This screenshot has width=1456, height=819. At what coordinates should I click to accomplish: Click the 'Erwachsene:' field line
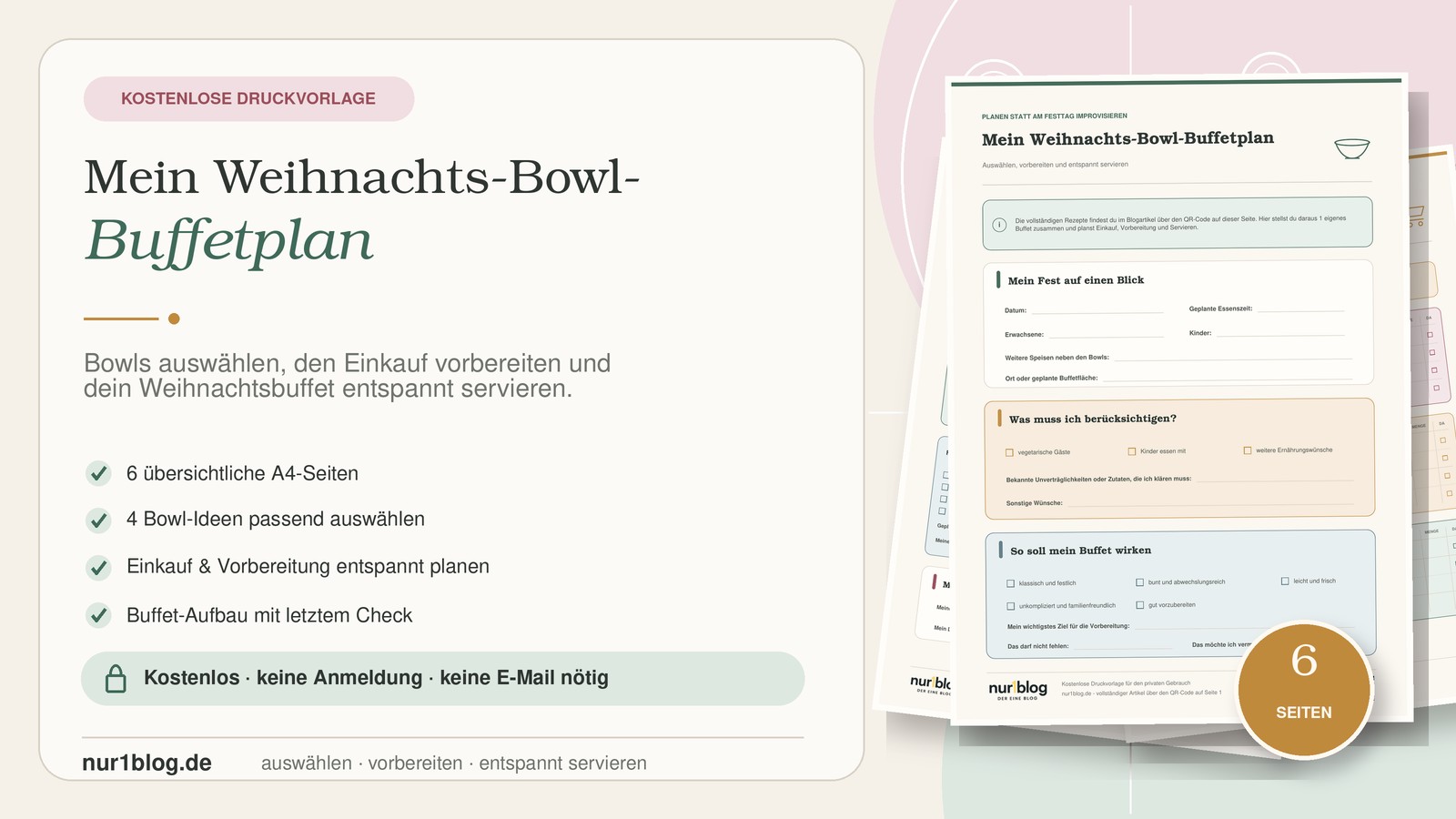tap(1107, 336)
